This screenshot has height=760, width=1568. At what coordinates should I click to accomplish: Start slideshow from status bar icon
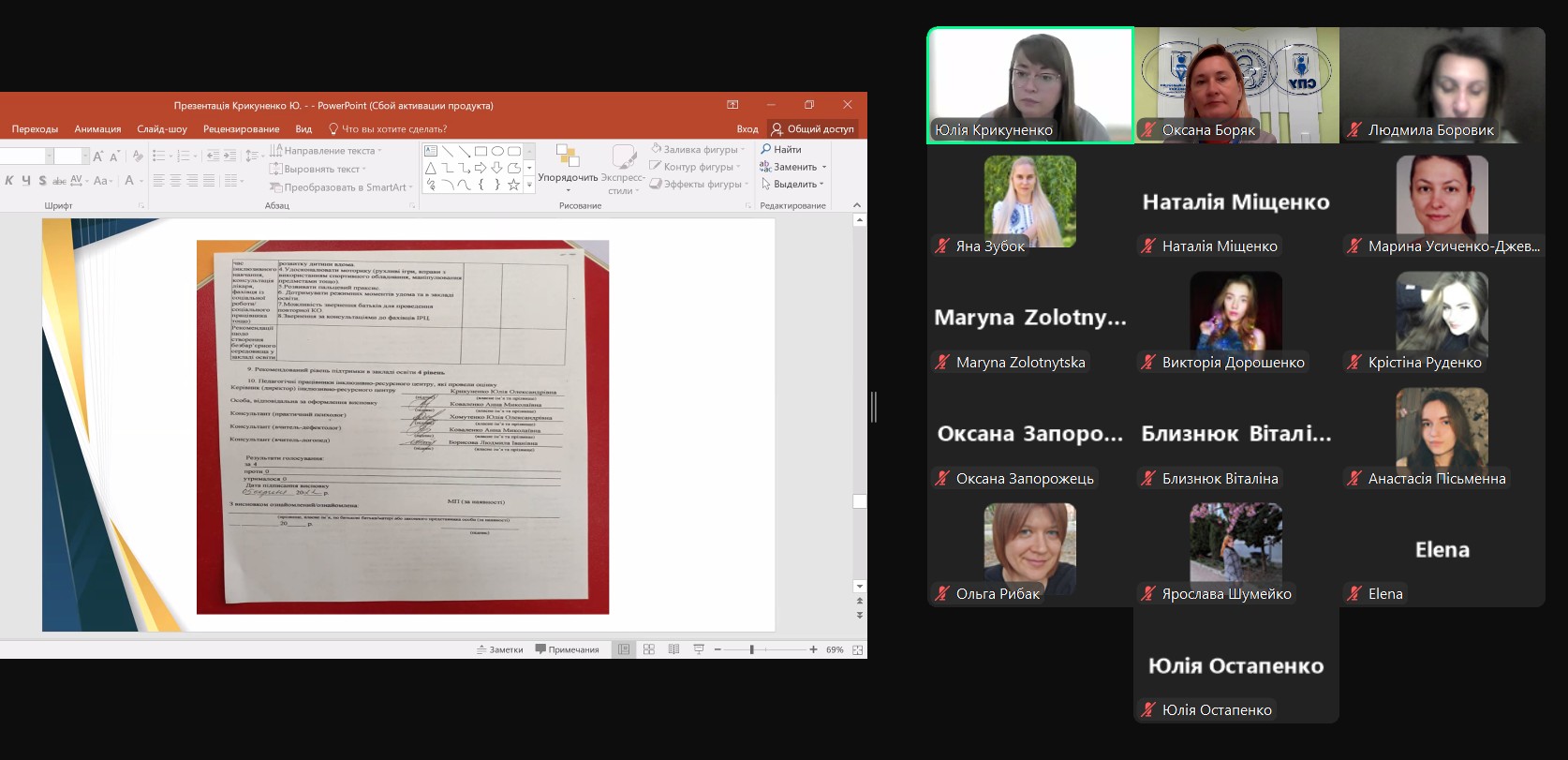point(699,649)
